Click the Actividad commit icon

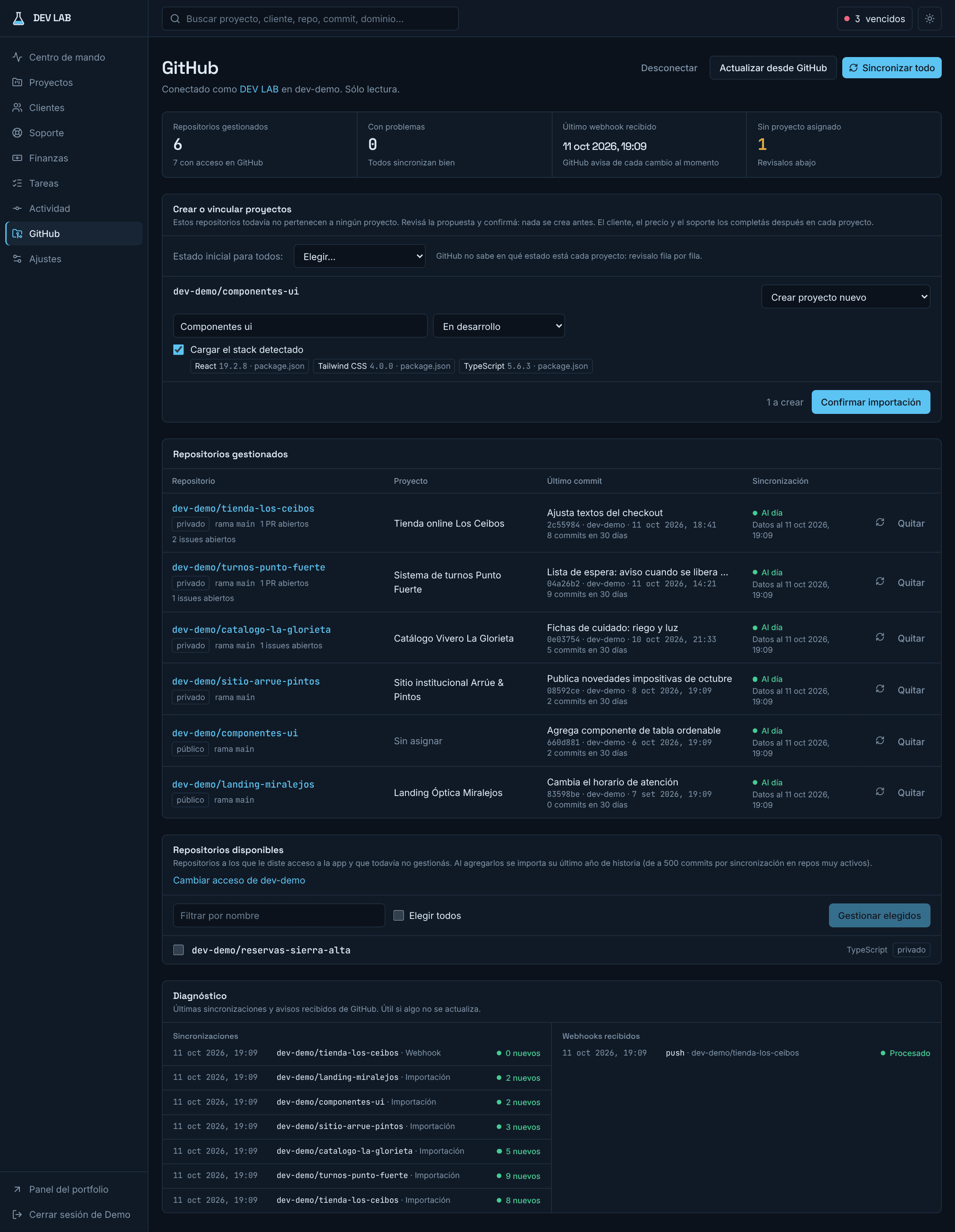tap(18, 208)
